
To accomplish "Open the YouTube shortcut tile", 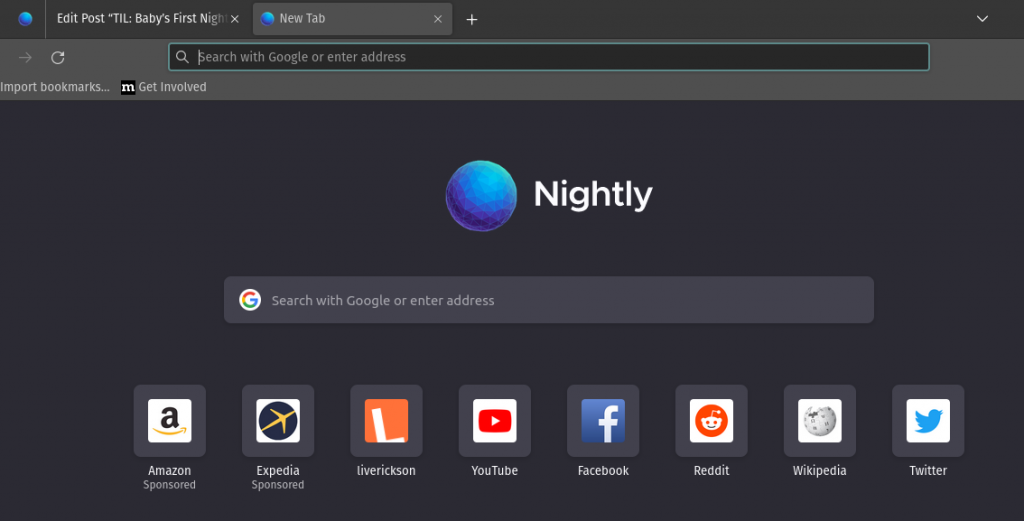I will pyautogui.click(x=494, y=420).
